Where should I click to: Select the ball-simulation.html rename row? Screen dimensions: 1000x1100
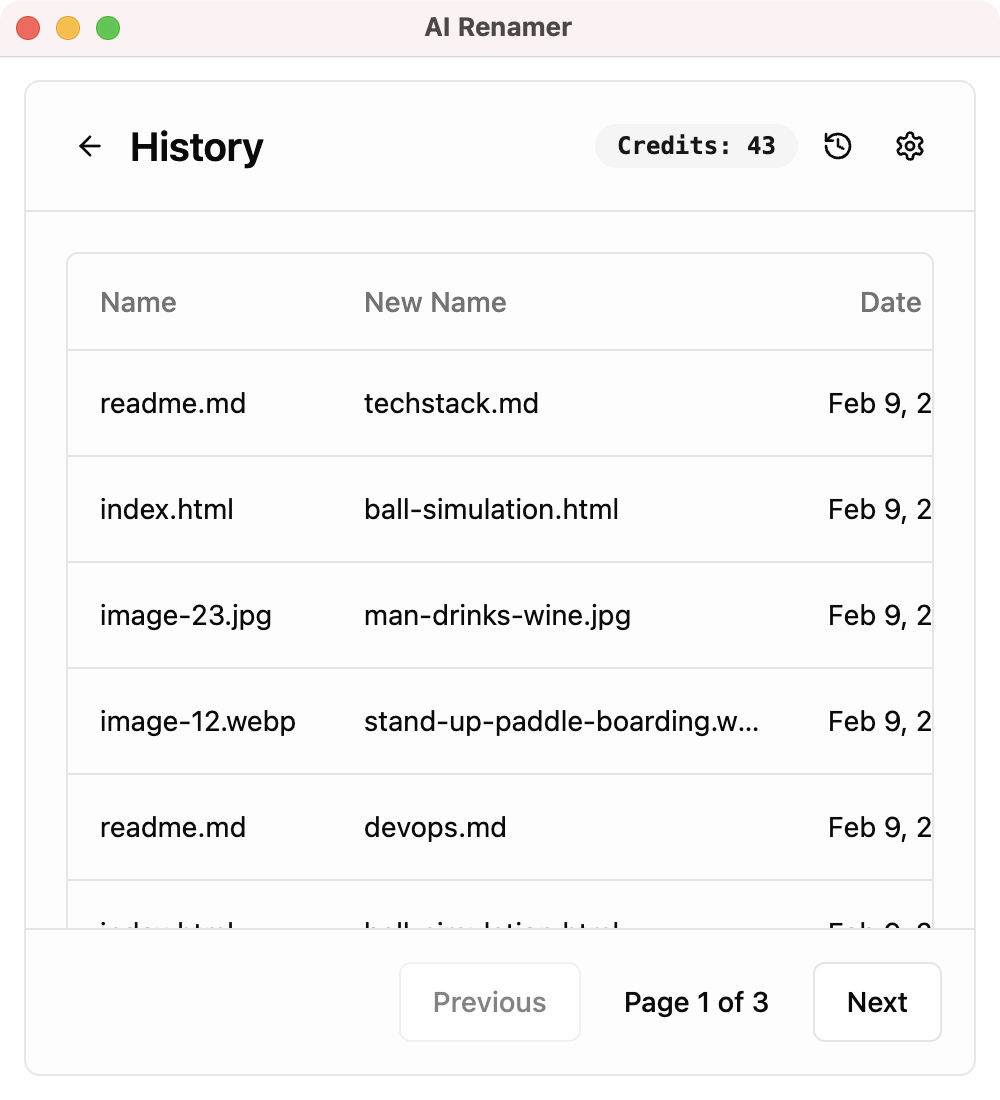pyautogui.click(x=490, y=509)
